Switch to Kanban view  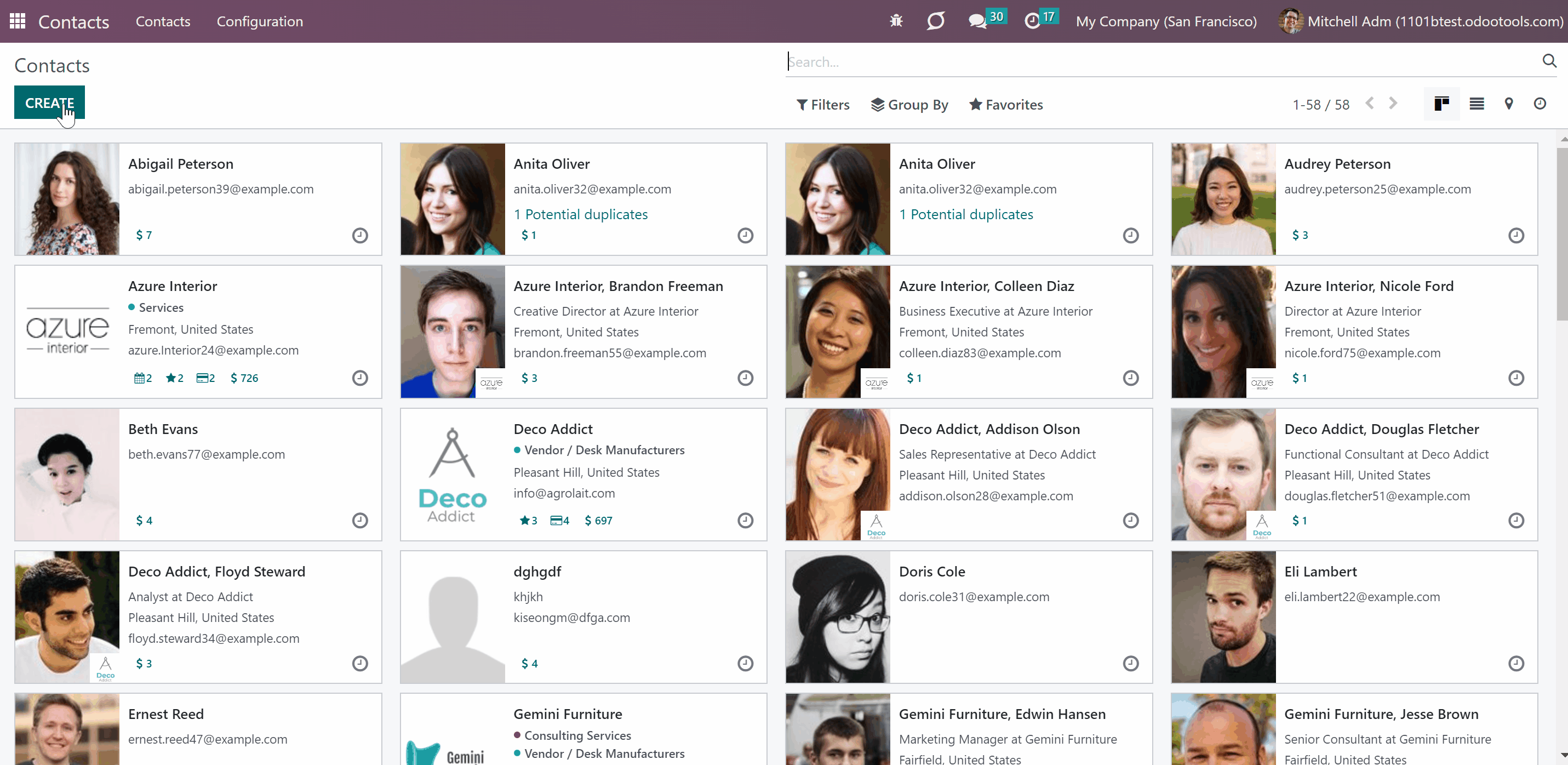[x=1441, y=104]
